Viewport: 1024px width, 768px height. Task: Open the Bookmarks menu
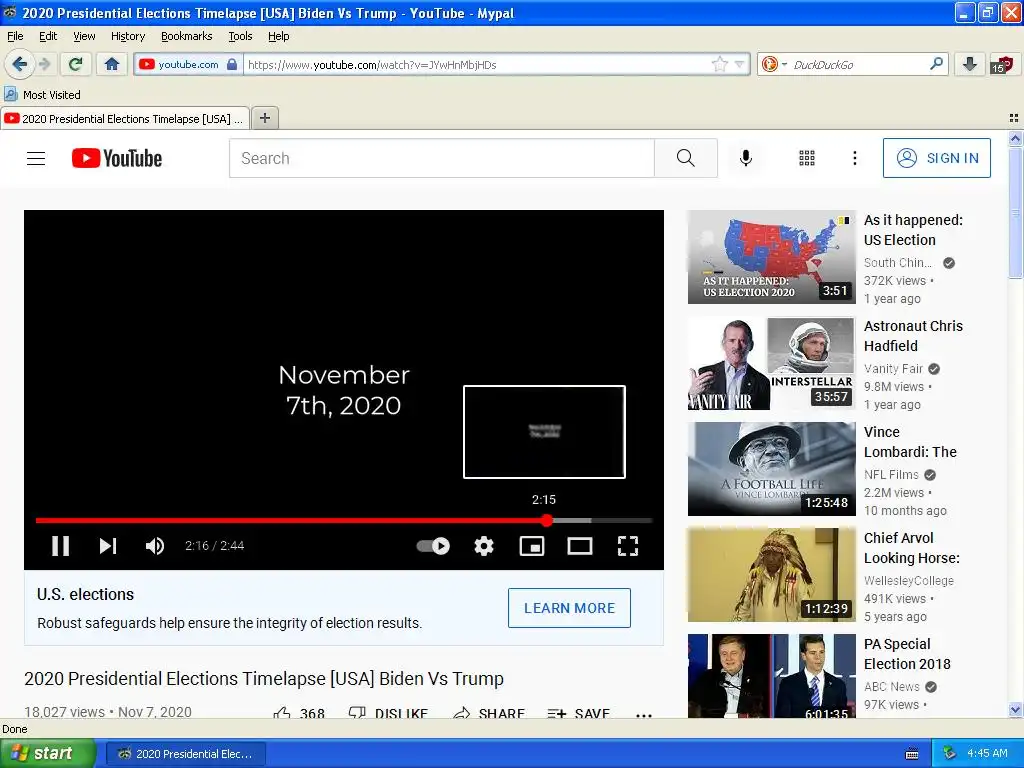(x=187, y=36)
